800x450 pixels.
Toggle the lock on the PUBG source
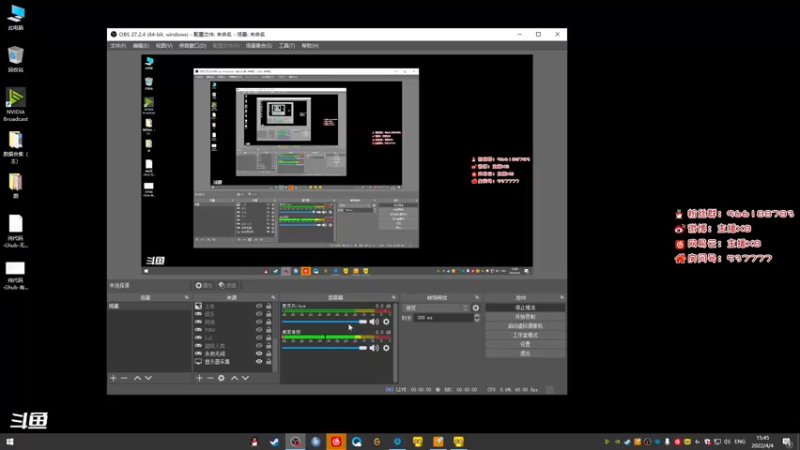[x=268, y=330]
